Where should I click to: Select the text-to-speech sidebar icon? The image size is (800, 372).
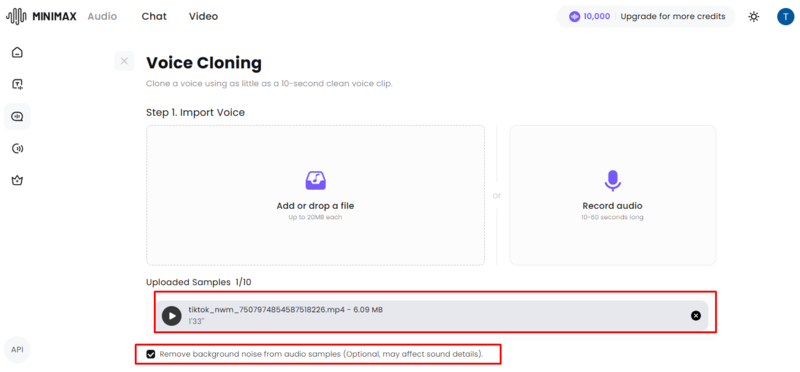point(17,84)
